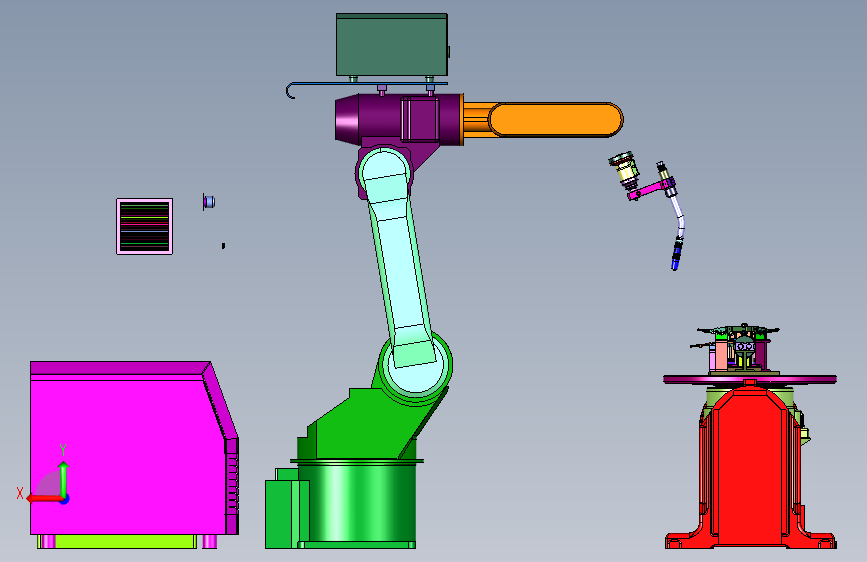Select the red positioner pedestal
The height and width of the screenshot is (562, 867).
(750, 470)
